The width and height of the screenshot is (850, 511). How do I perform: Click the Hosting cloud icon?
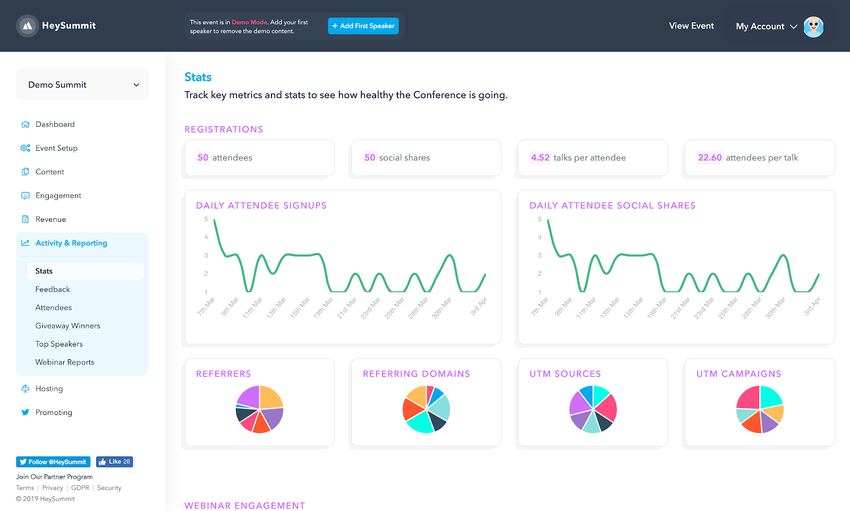pos(25,389)
